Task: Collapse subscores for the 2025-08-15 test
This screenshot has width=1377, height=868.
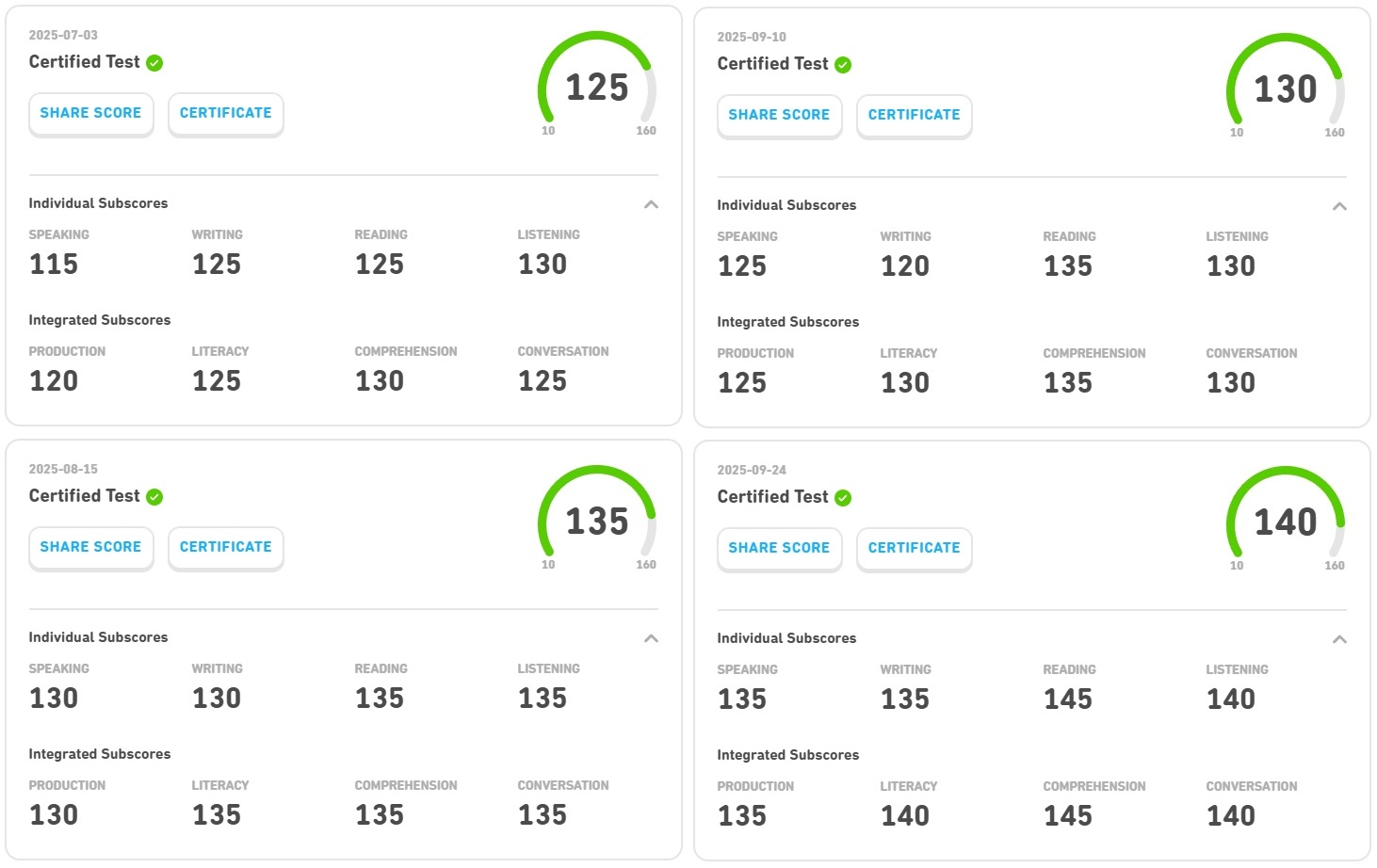Action: click(651, 638)
